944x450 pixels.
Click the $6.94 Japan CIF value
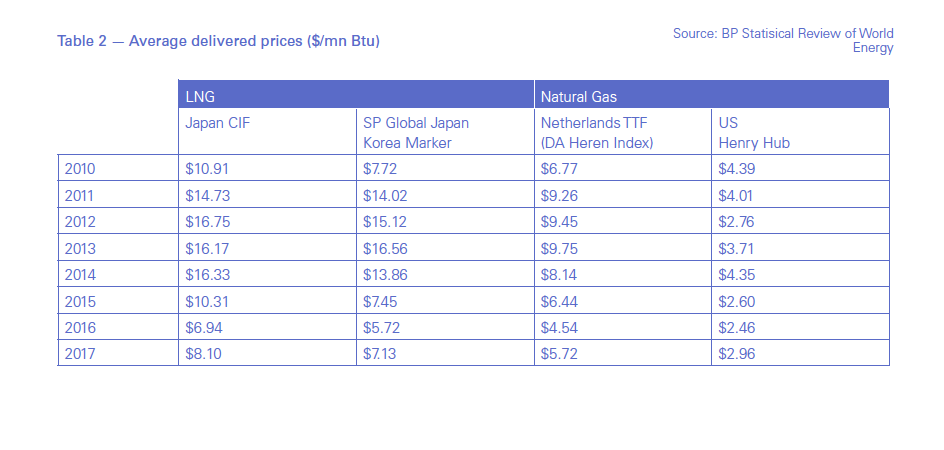pos(203,327)
